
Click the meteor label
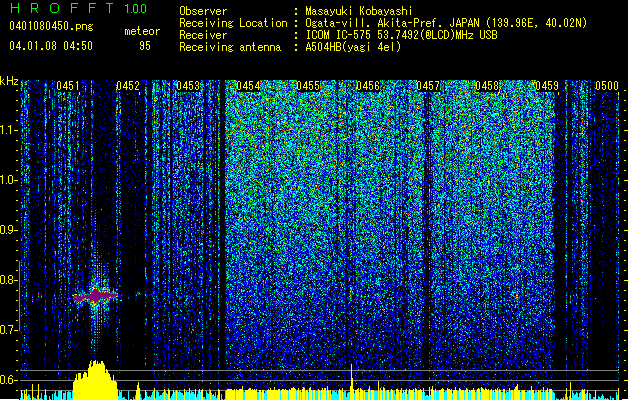[142, 31]
